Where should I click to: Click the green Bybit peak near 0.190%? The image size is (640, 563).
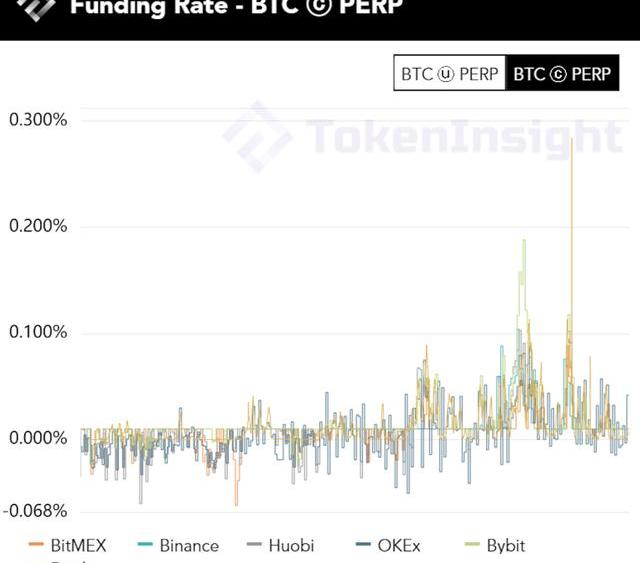pyautogui.click(x=523, y=241)
